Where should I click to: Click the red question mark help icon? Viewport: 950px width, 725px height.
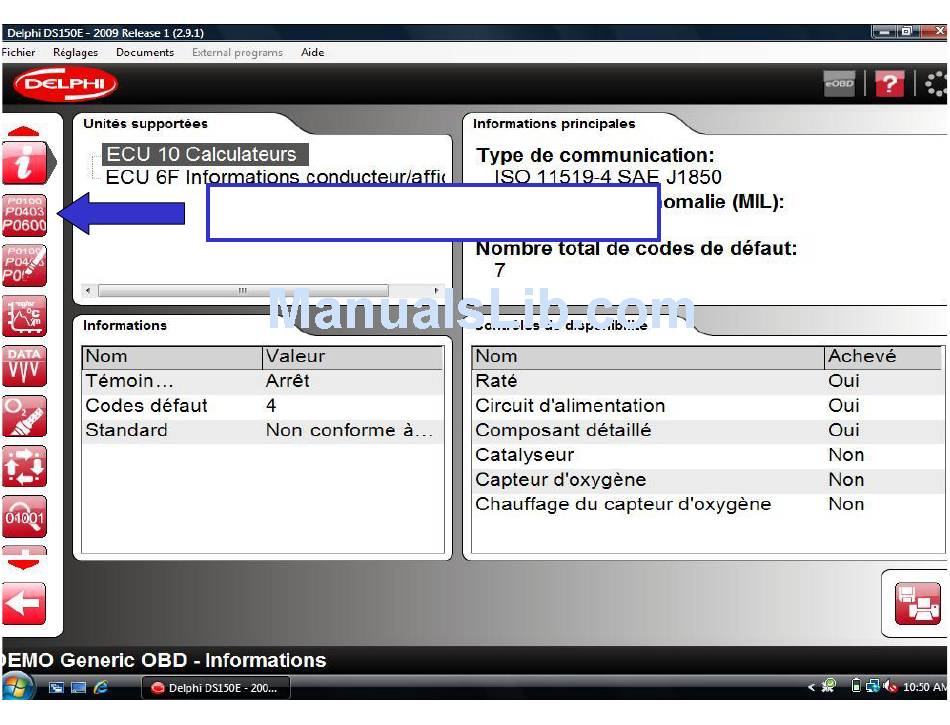click(x=889, y=84)
